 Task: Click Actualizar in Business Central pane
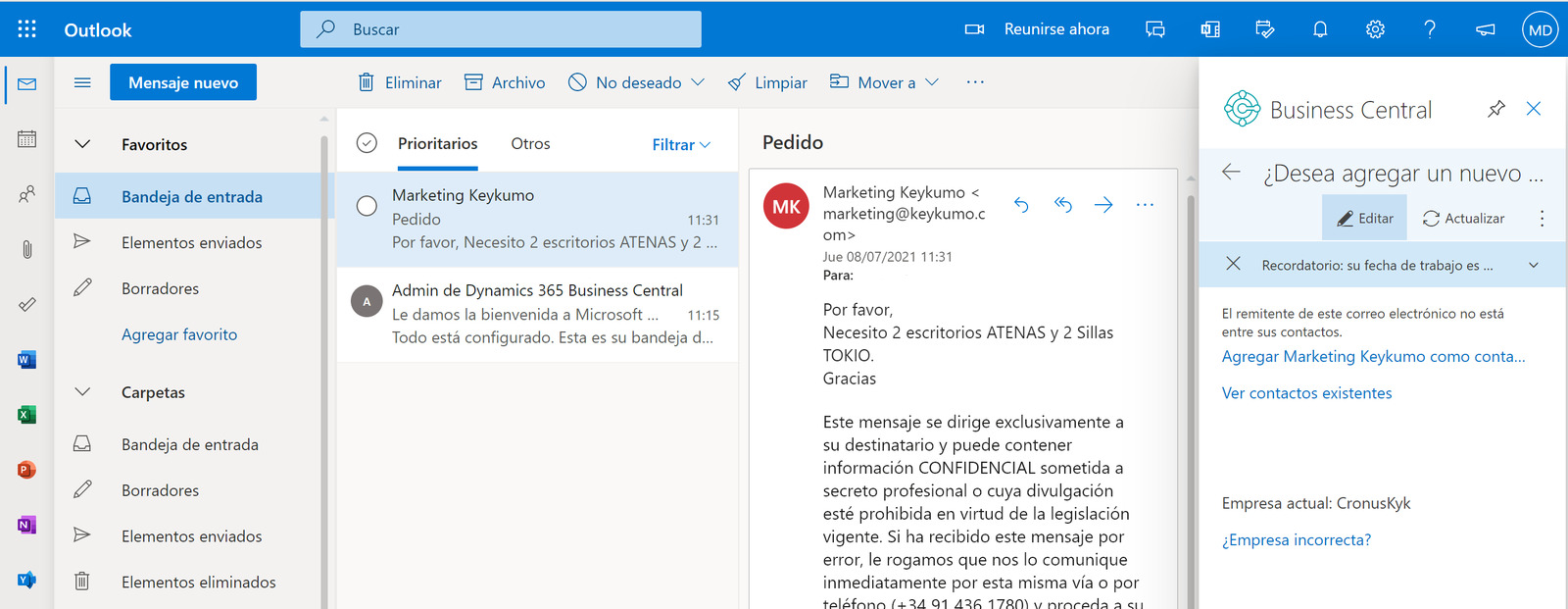1463,218
